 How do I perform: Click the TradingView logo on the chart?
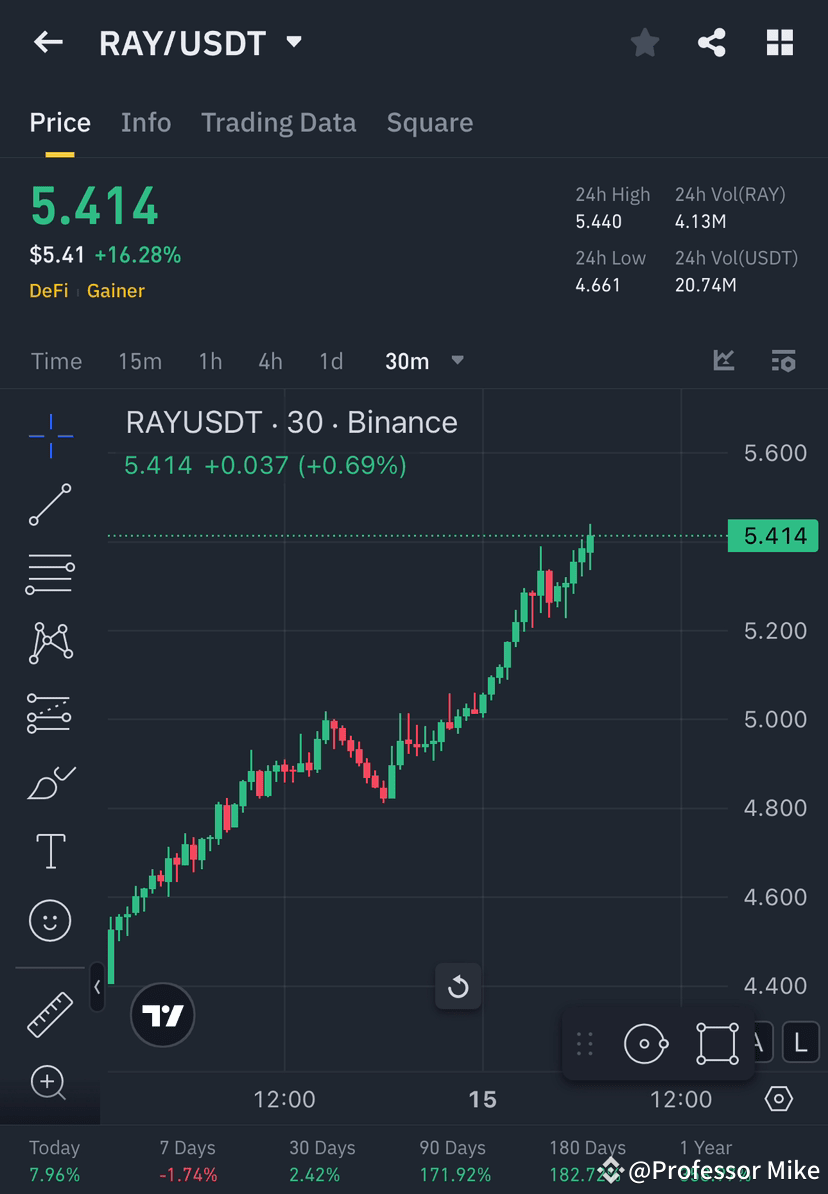pos(162,1015)
